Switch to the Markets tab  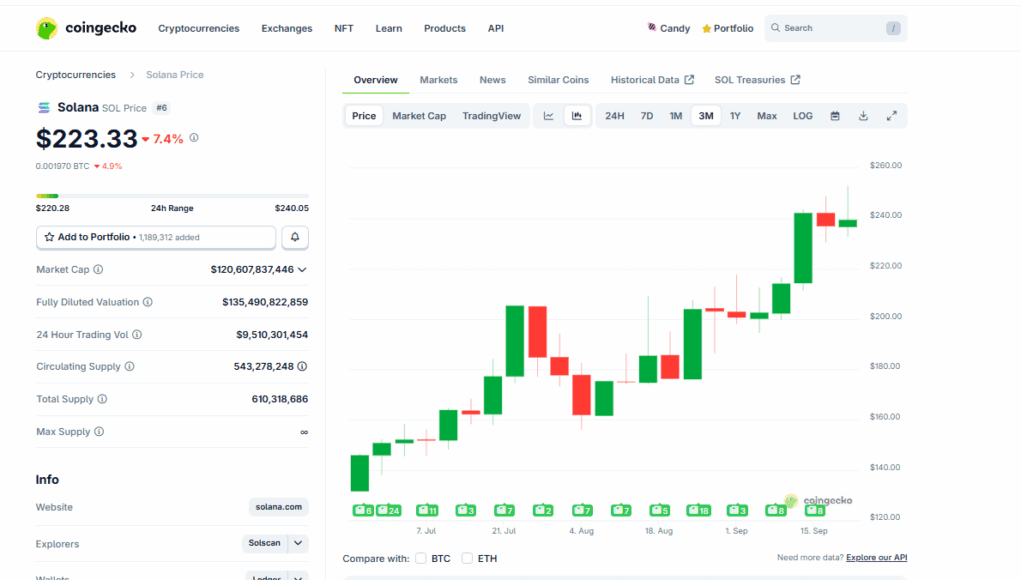click(438, 80)
